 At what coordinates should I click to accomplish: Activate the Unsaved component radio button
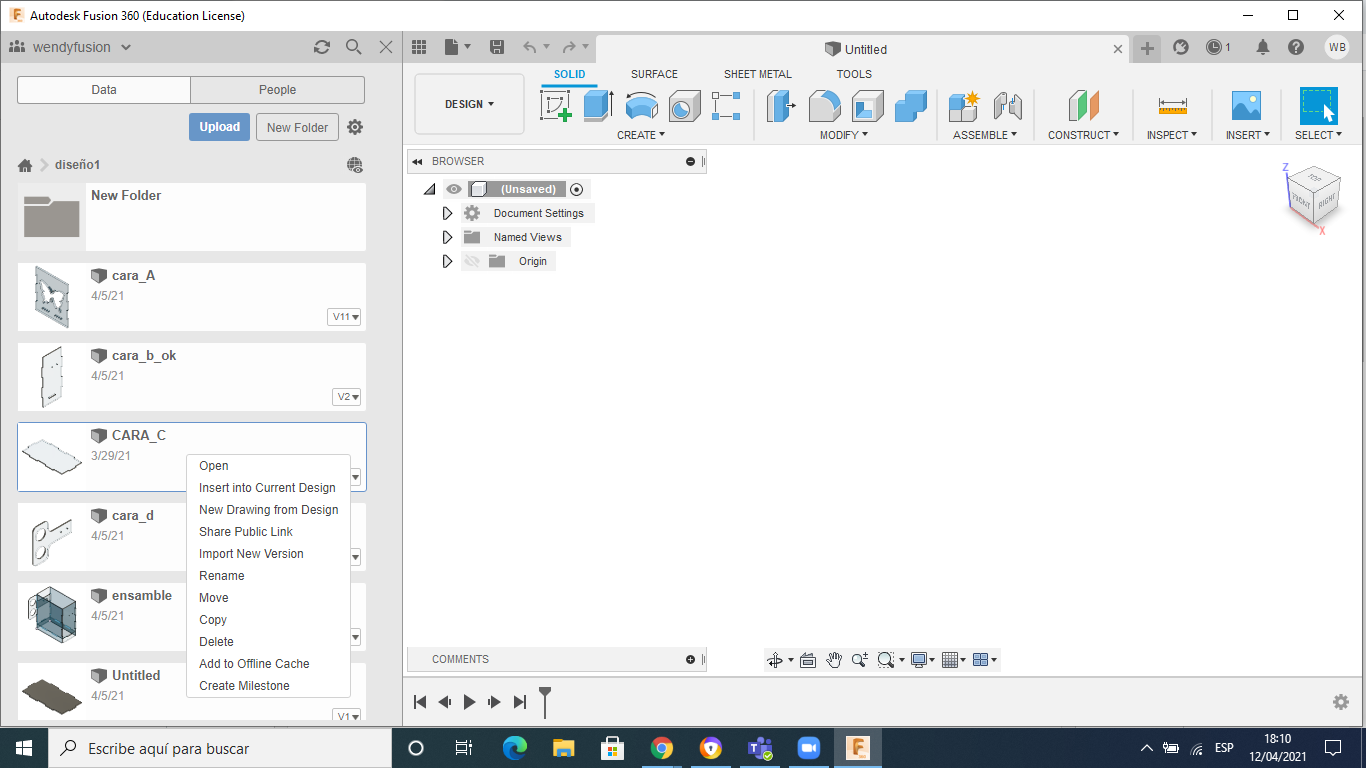(x=577, y=189)
